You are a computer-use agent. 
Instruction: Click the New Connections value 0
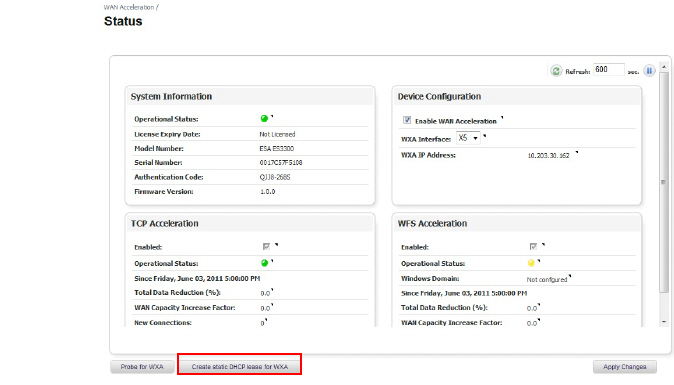click(x=262, y=323)
